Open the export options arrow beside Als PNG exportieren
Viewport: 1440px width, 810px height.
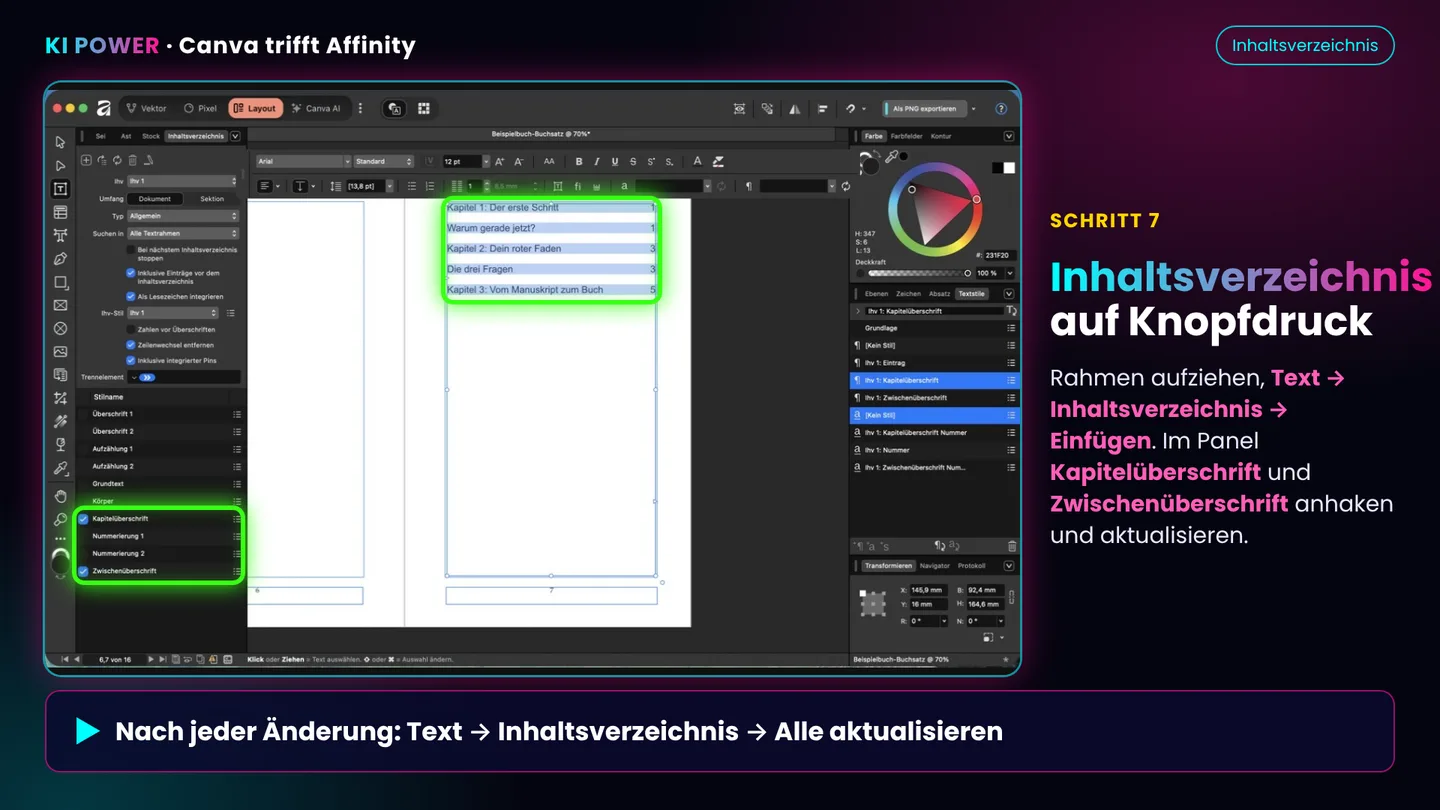click(x=974, y=108)
